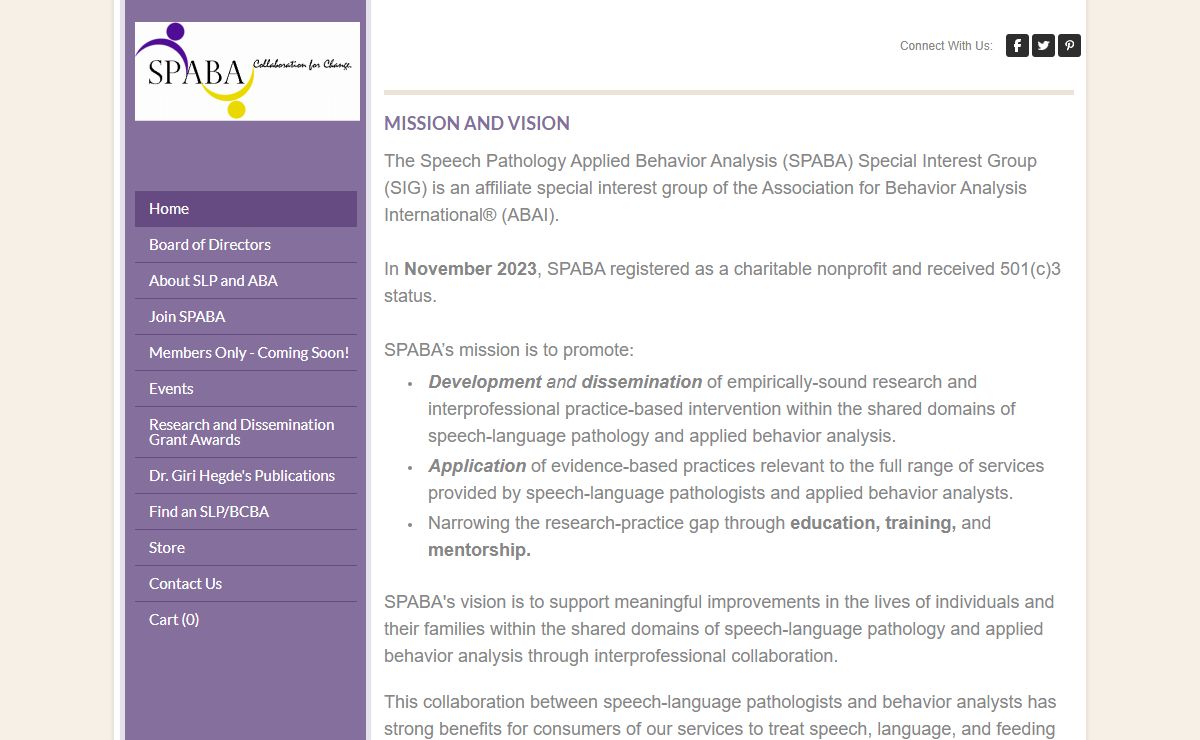Select Home in the sidebar menu
The height and width of the screenshot is (740, 1200).
tap(246, 209)
